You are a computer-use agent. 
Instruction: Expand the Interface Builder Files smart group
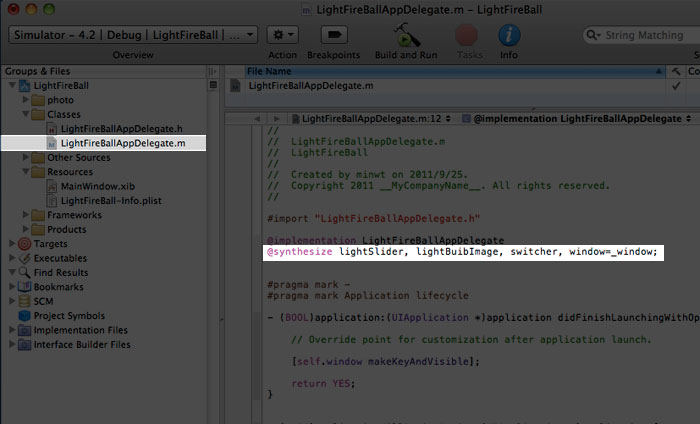click(12, 344)
